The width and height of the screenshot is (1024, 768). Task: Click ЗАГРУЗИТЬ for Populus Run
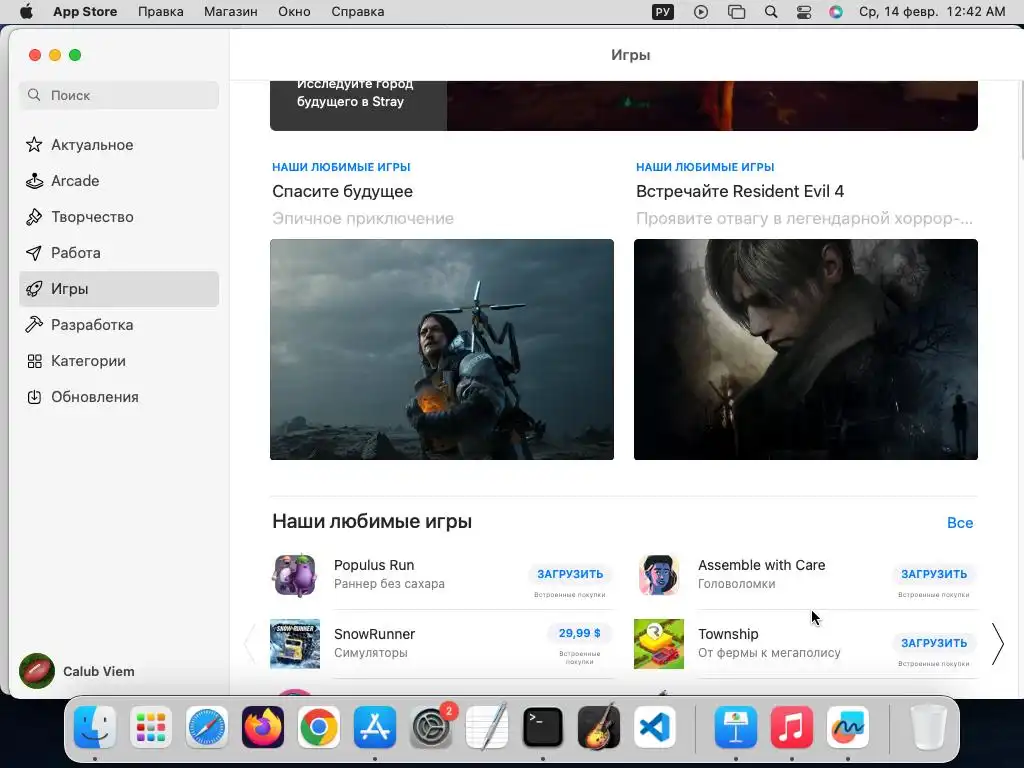pyautogui.click(x=570, y=574)
